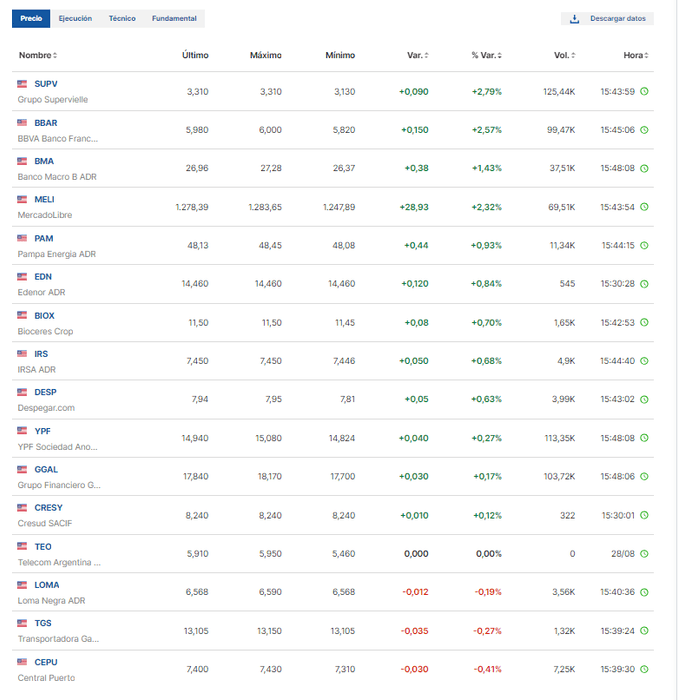The image size is (678, 700).
Task: Open the MELI stock link
Action: click(44, 200)
